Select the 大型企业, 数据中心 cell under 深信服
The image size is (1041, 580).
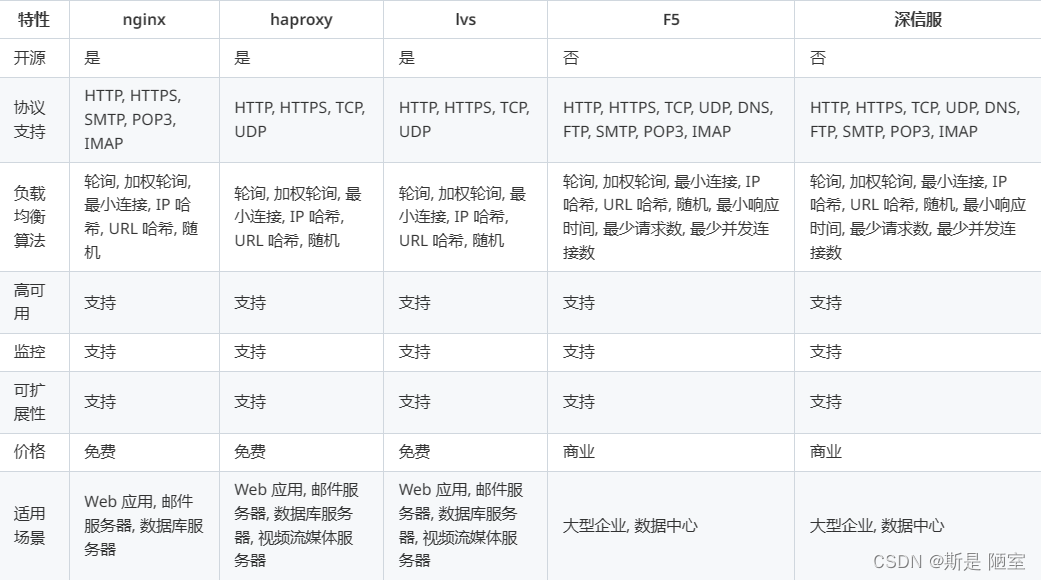pos(875,525)
